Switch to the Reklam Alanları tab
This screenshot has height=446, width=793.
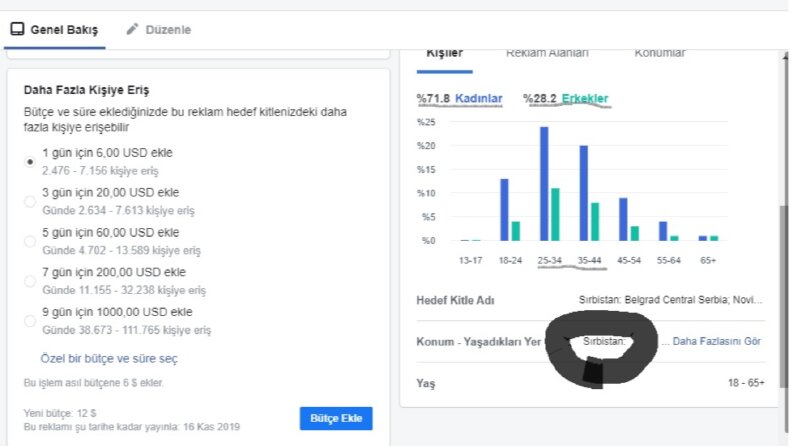[547, 53]
